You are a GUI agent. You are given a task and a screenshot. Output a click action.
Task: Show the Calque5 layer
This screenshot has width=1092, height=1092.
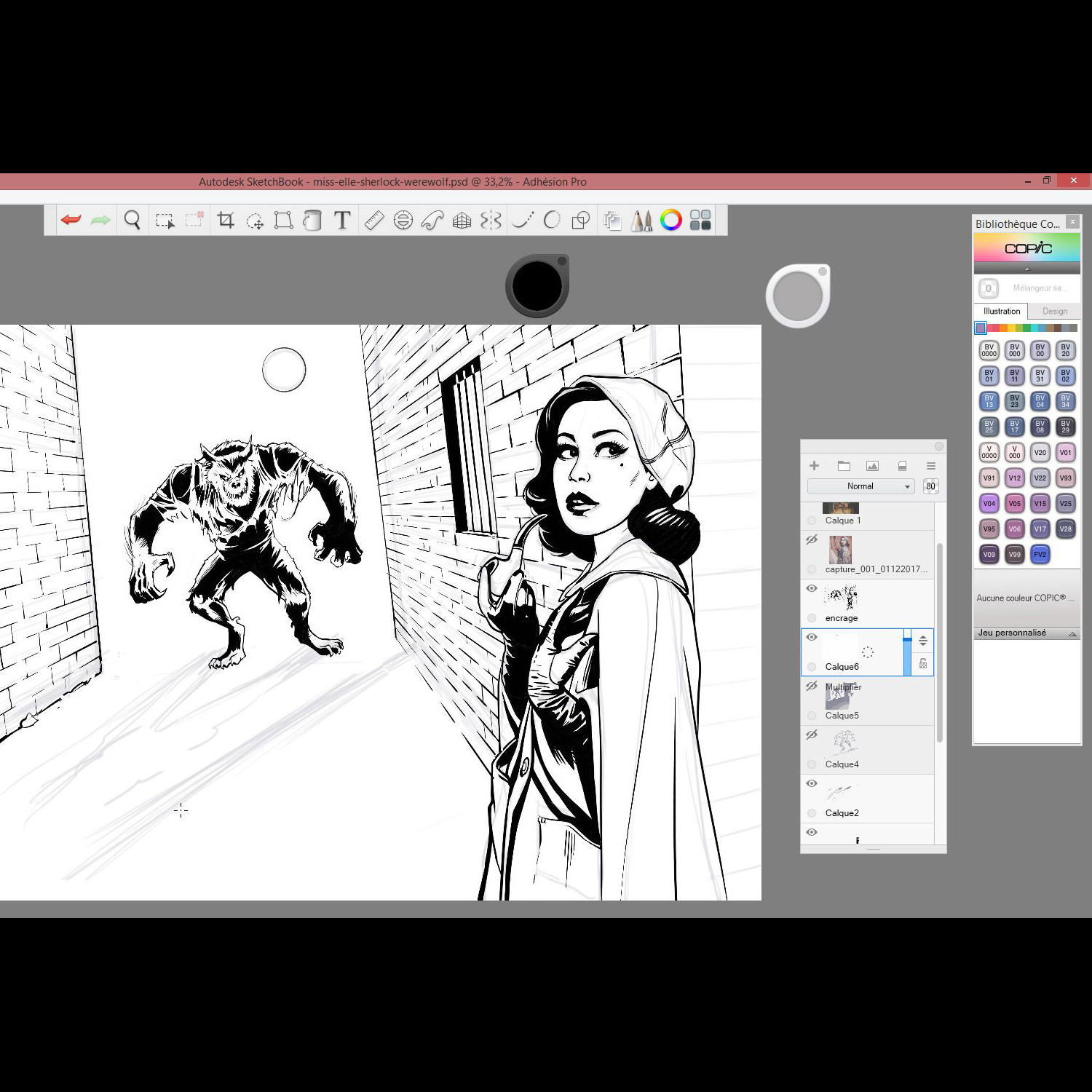[x=812, y=686]
